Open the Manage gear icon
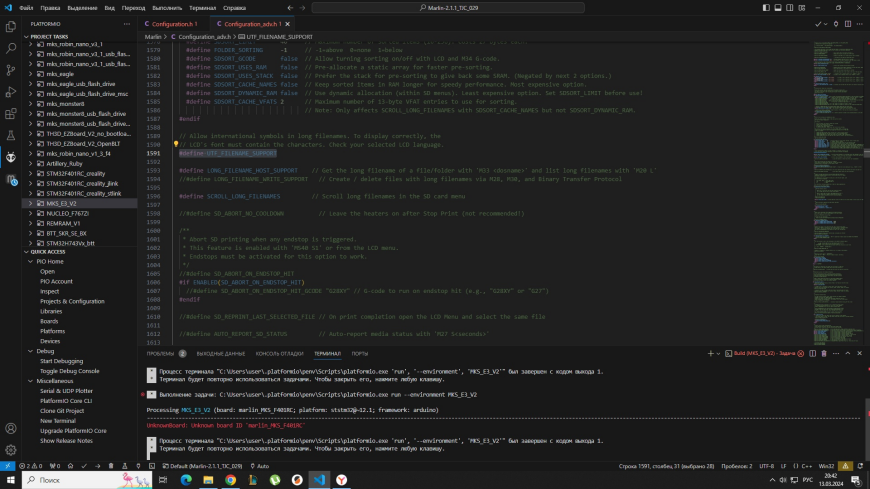Screen dimensions: 870x489 [10, 450]
